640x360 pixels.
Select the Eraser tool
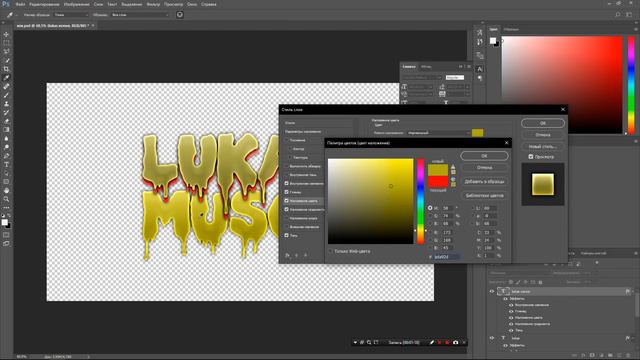click(6, 121)
